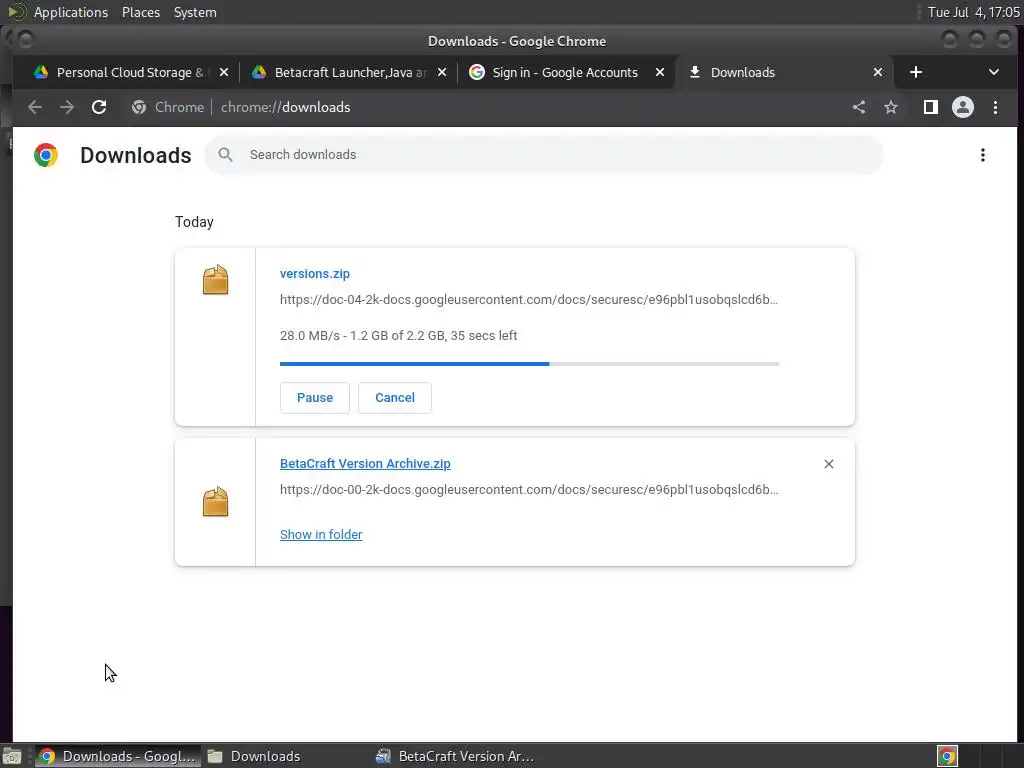Click the versions.zip source URL text

click(x=528, y=300)
